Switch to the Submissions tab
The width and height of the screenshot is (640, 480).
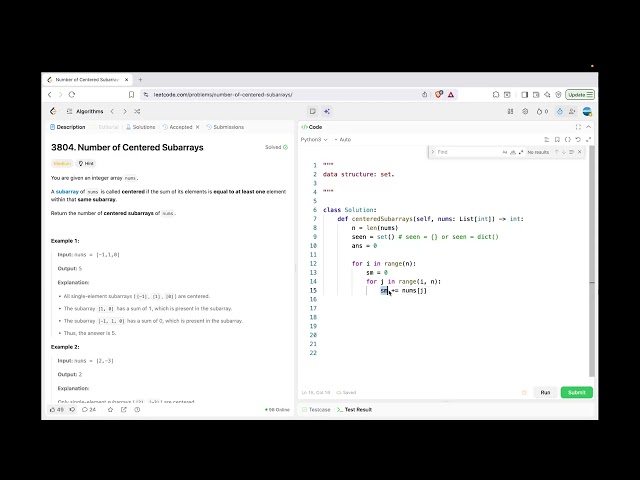point(225,127)
